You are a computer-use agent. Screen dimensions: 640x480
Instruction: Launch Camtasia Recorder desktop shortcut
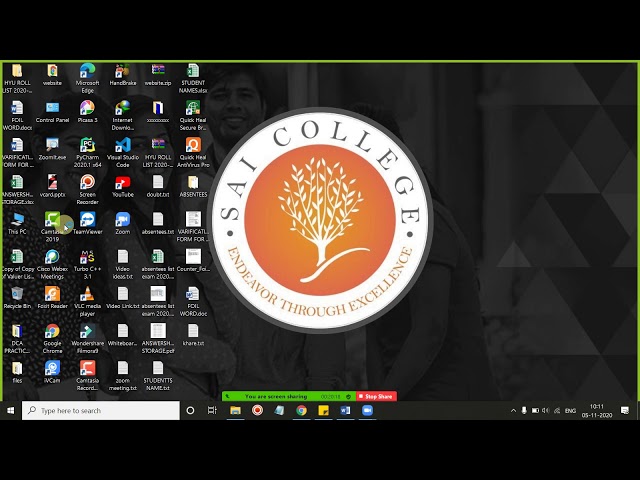coord(87,376)
